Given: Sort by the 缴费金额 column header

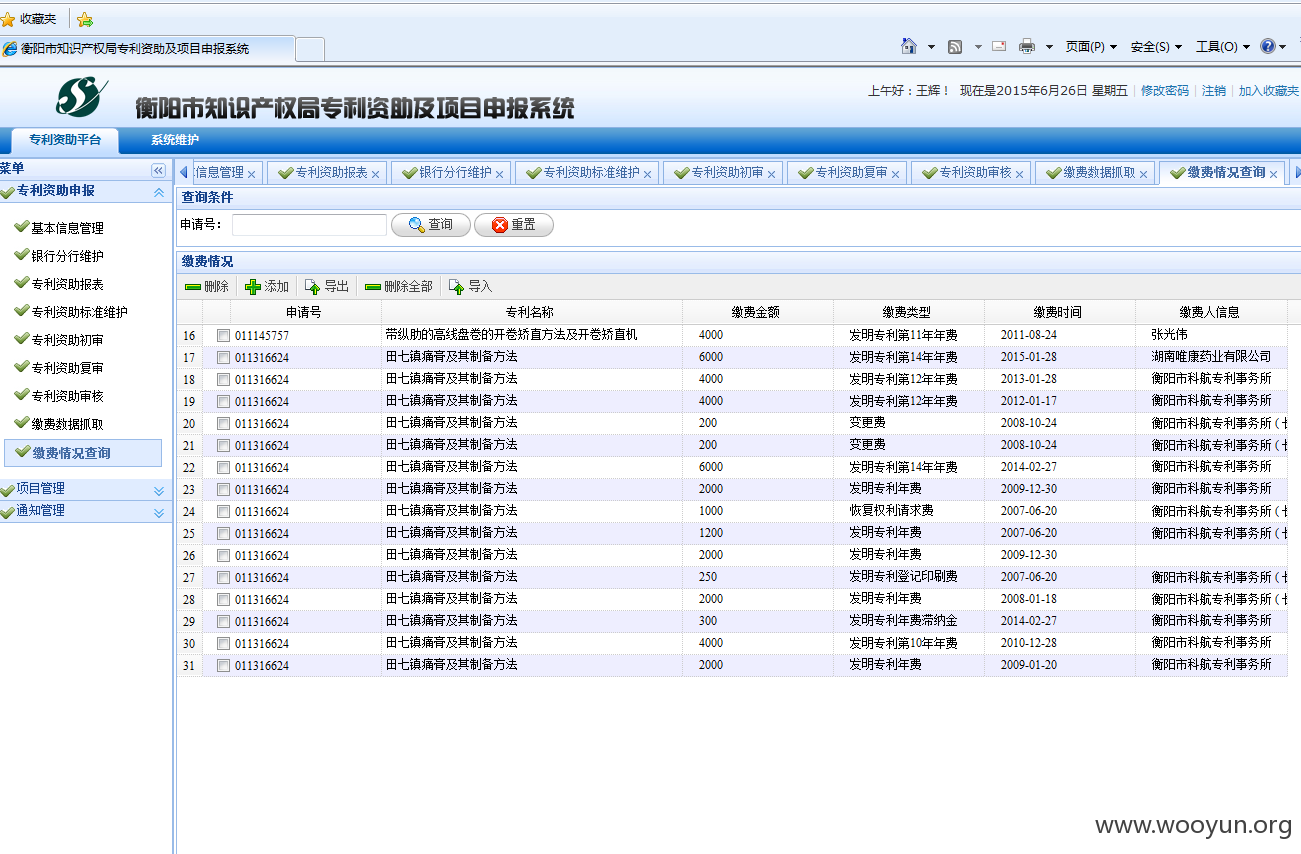Looking at the screenshot, I should coord(757,312).
